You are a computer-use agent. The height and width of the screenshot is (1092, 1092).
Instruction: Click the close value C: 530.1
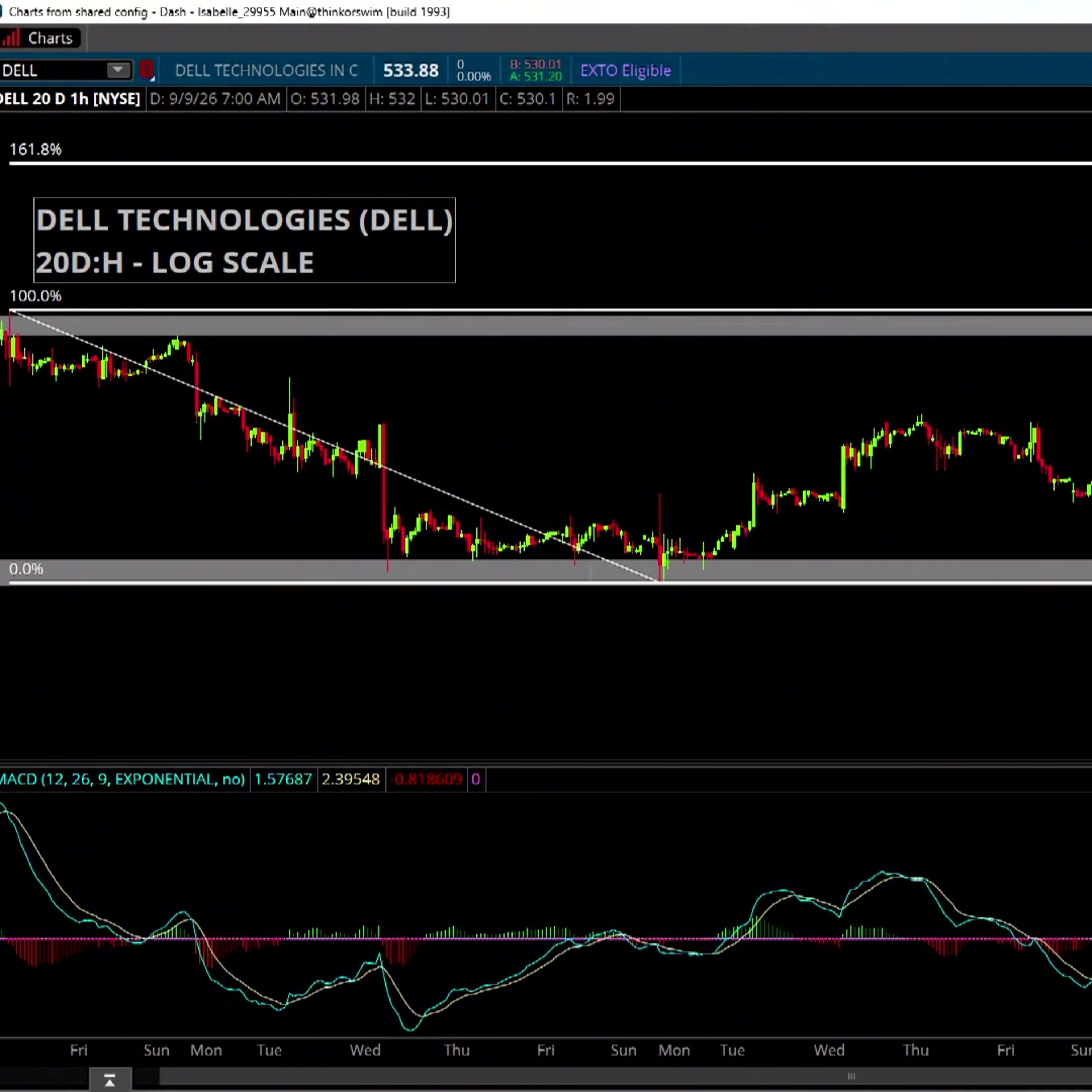pos(527,99)
